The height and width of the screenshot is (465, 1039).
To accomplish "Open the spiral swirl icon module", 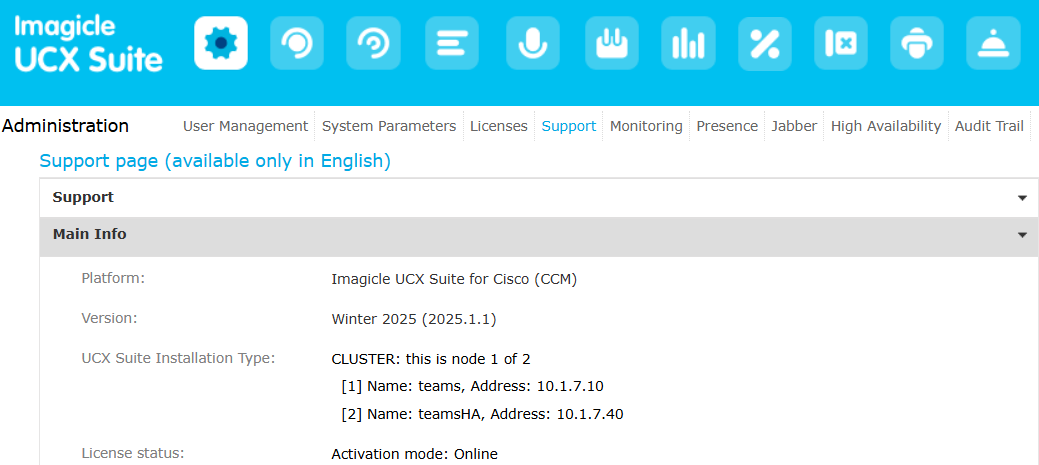I will pos(375,43).
